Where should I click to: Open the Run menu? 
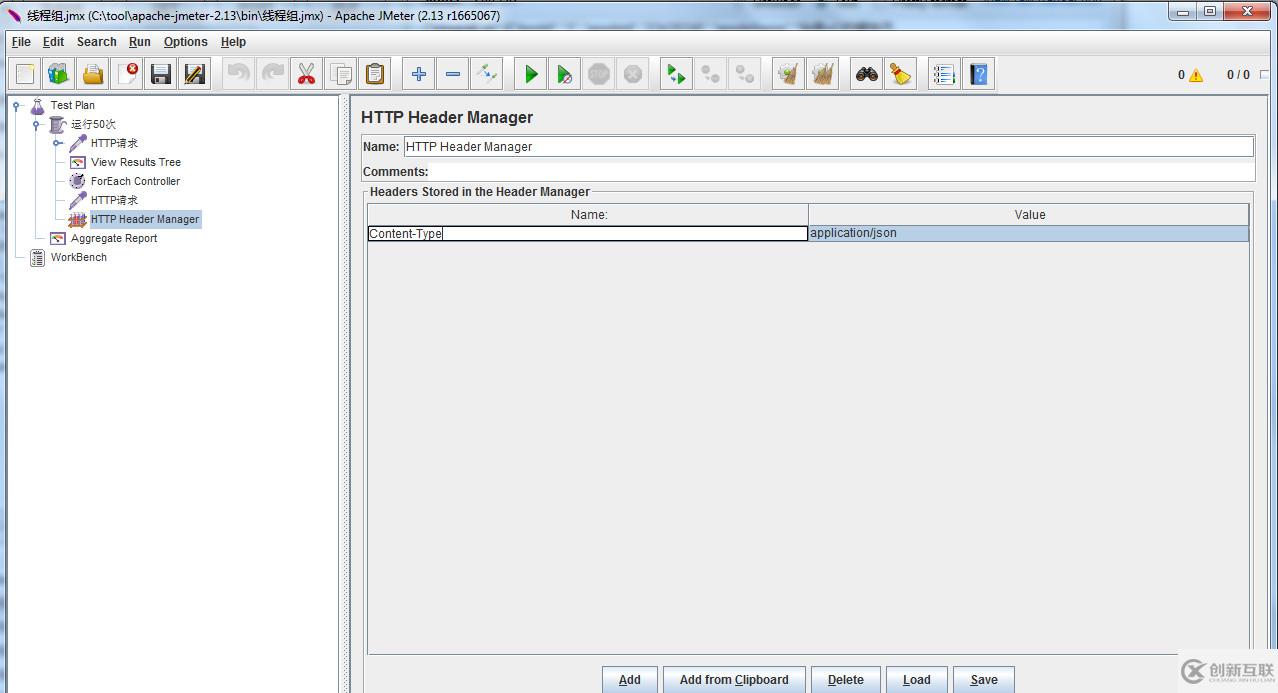(140, 42)
